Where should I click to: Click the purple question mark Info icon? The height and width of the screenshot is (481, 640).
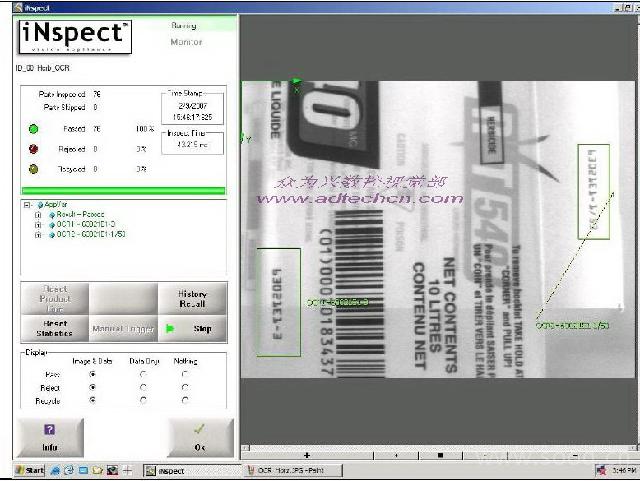point(49,429)
